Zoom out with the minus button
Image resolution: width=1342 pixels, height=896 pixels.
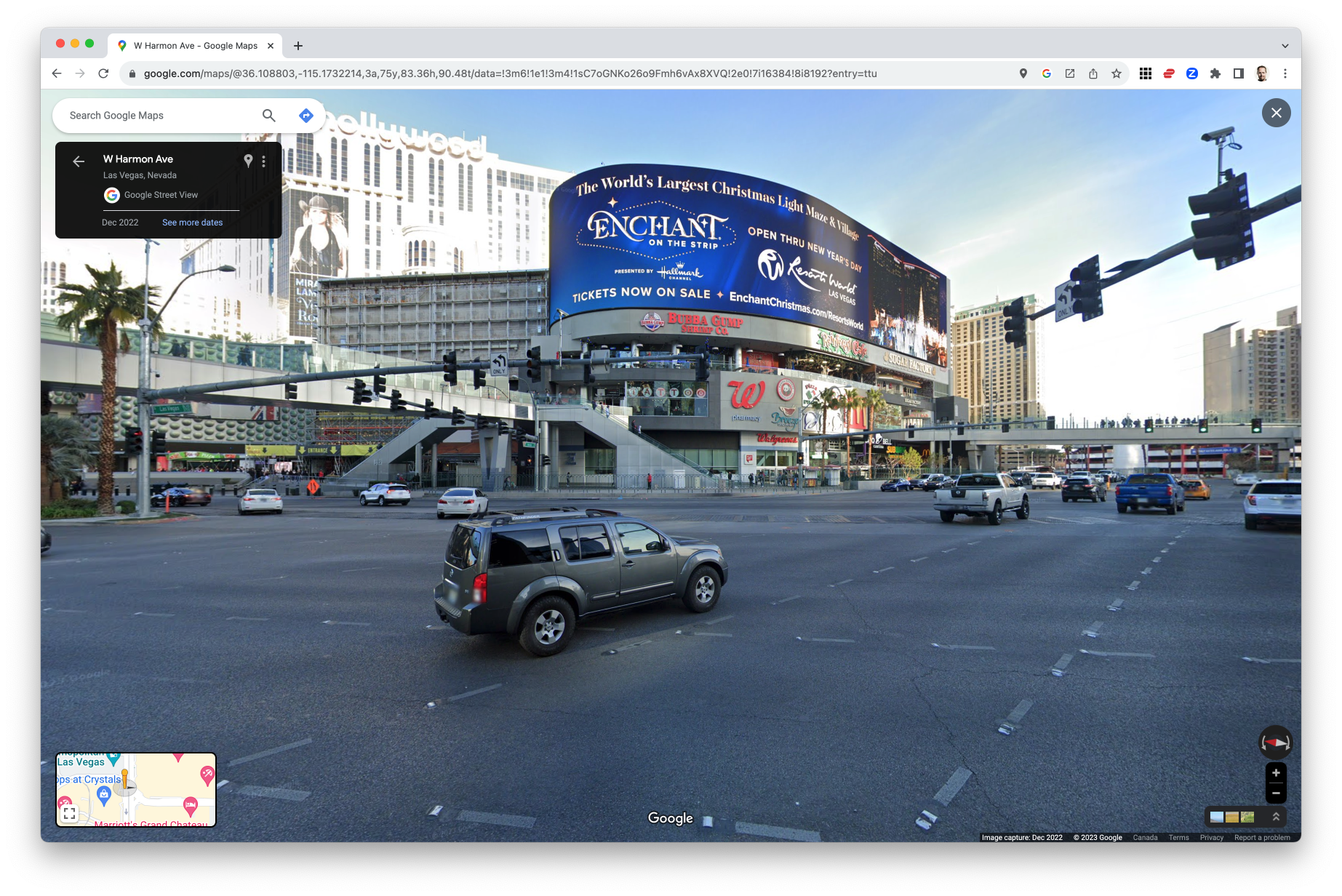click(1276, 793)
